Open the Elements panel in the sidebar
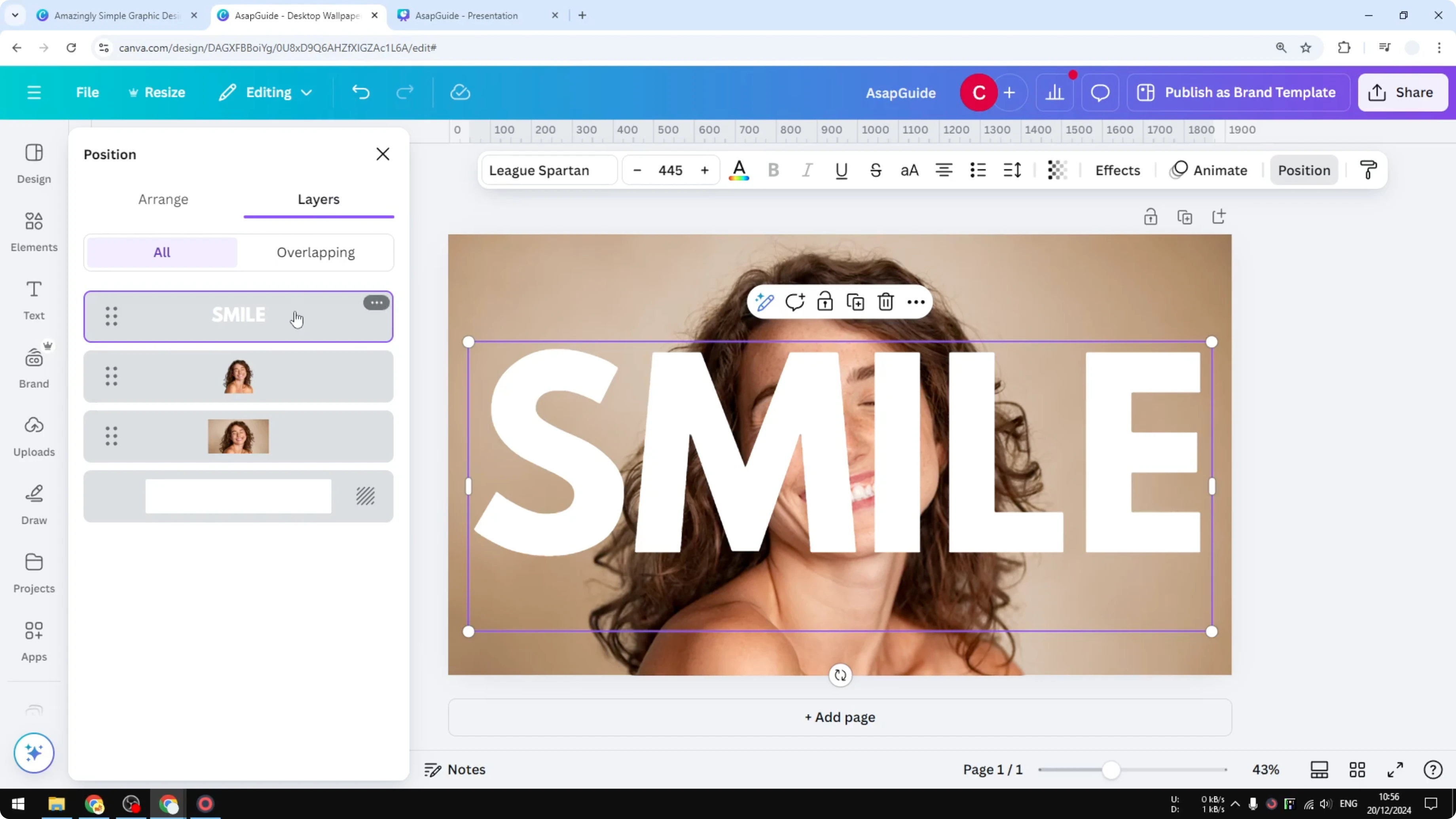 (33, 232)
